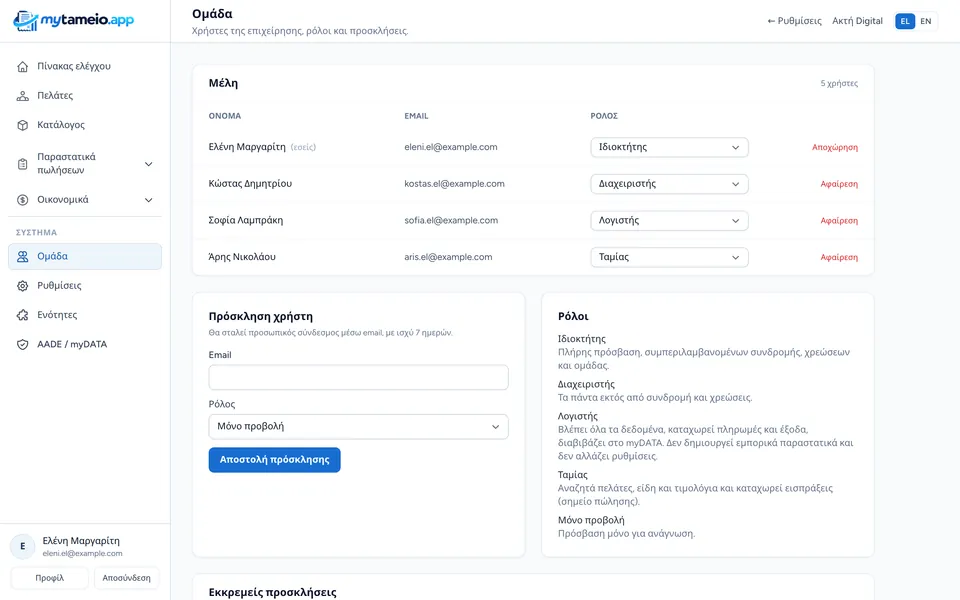The image size is (960, 600).
Task: Open the AADE / myDATA shield icon
Action: [23, 344]
